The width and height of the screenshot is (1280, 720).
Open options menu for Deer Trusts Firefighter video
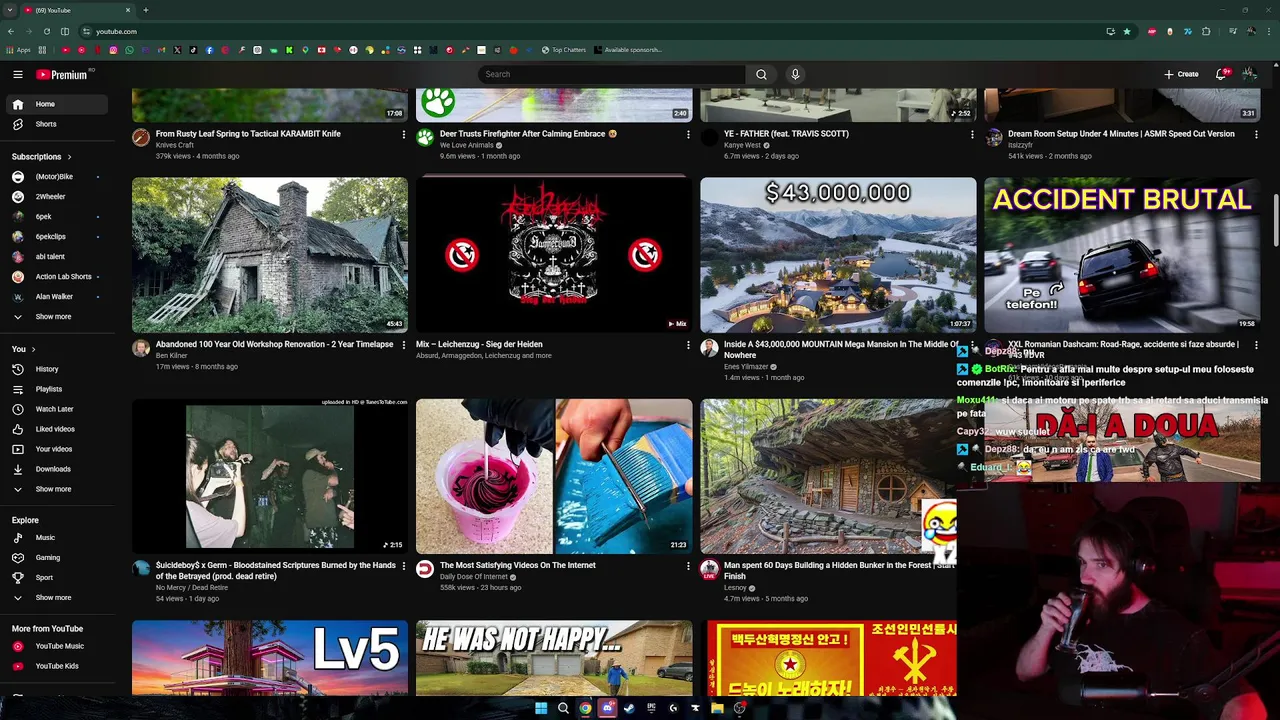pos(688,134)
